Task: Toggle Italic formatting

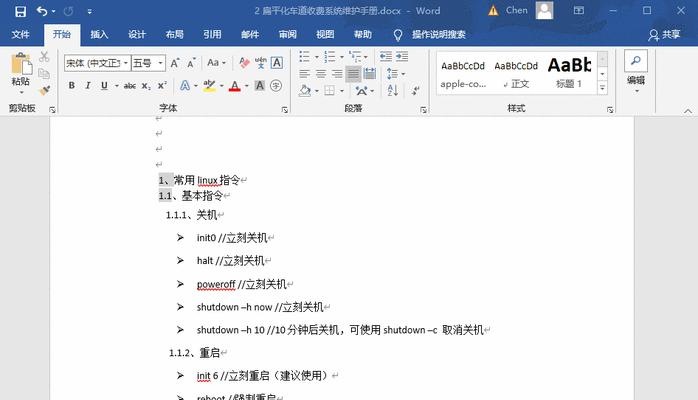Action: (x=88, y=85)
